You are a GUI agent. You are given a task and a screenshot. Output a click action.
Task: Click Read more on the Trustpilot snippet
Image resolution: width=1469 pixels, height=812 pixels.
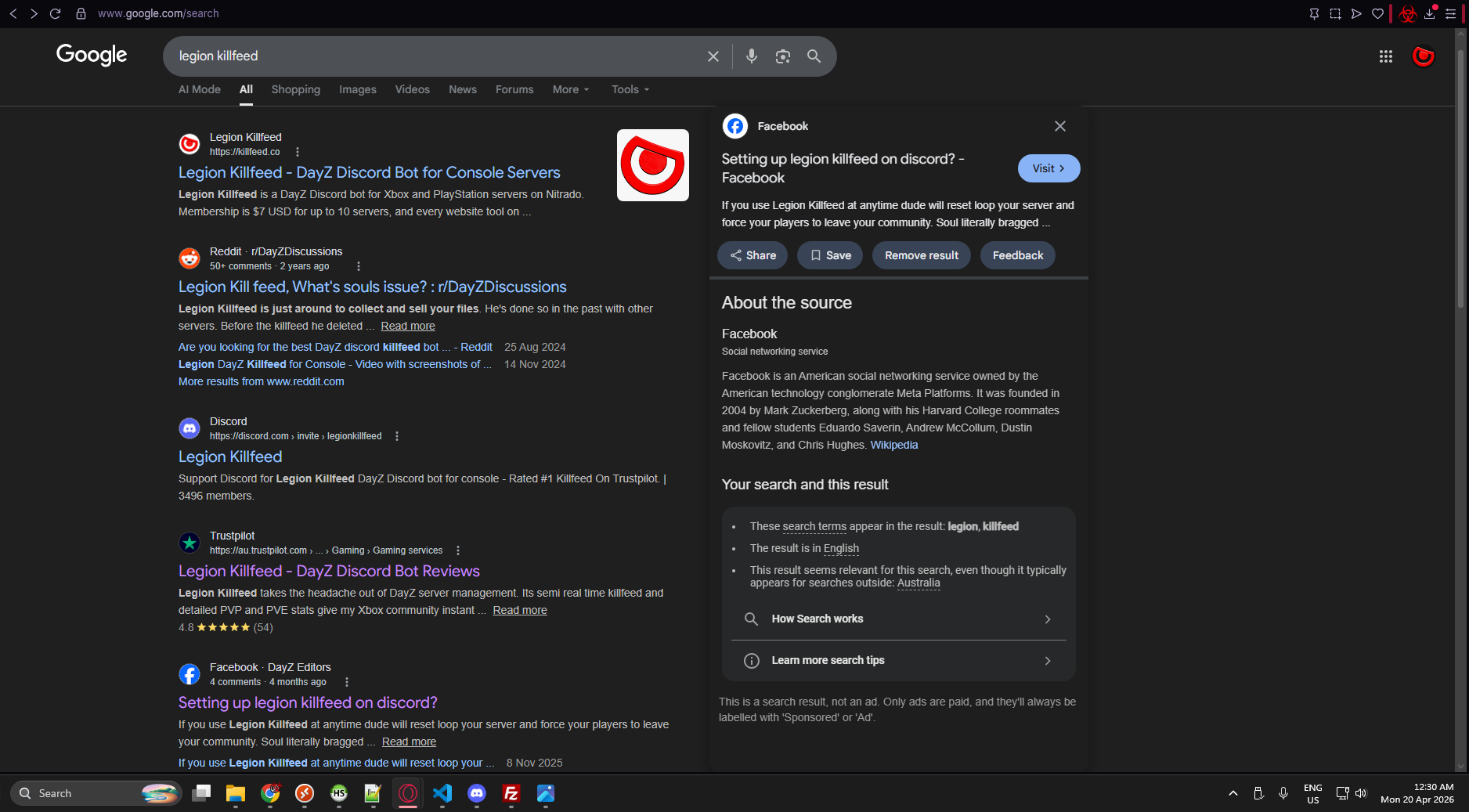520,610
